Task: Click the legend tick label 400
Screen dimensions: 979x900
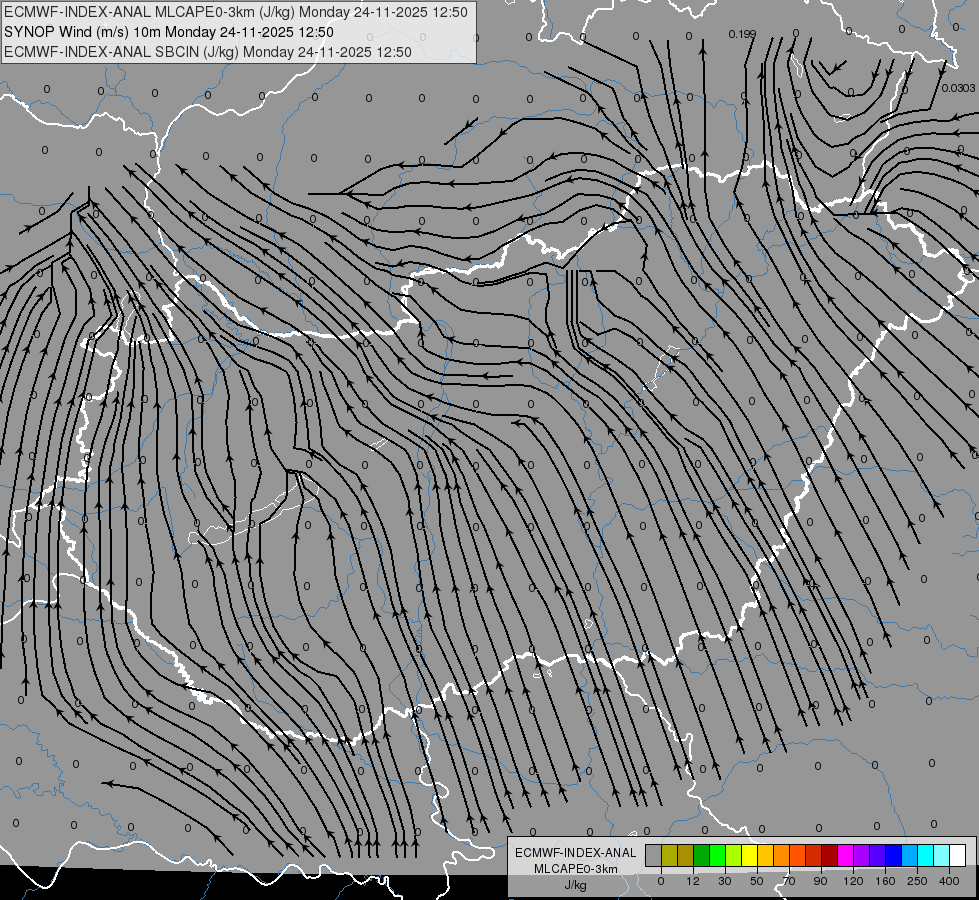Action: click(x=949, y=881)
